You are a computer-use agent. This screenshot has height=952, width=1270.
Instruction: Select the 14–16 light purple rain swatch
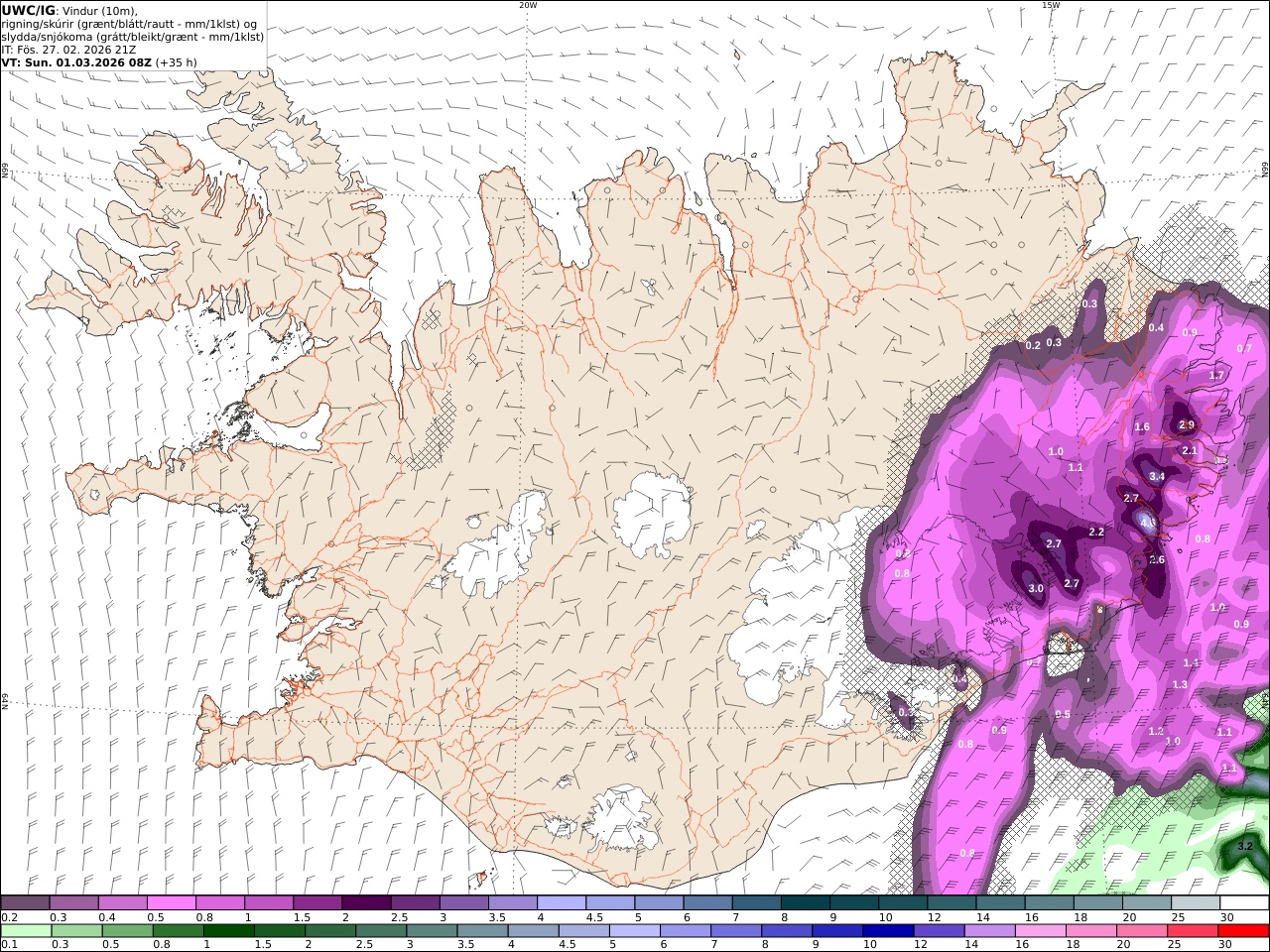pos(989,931)
